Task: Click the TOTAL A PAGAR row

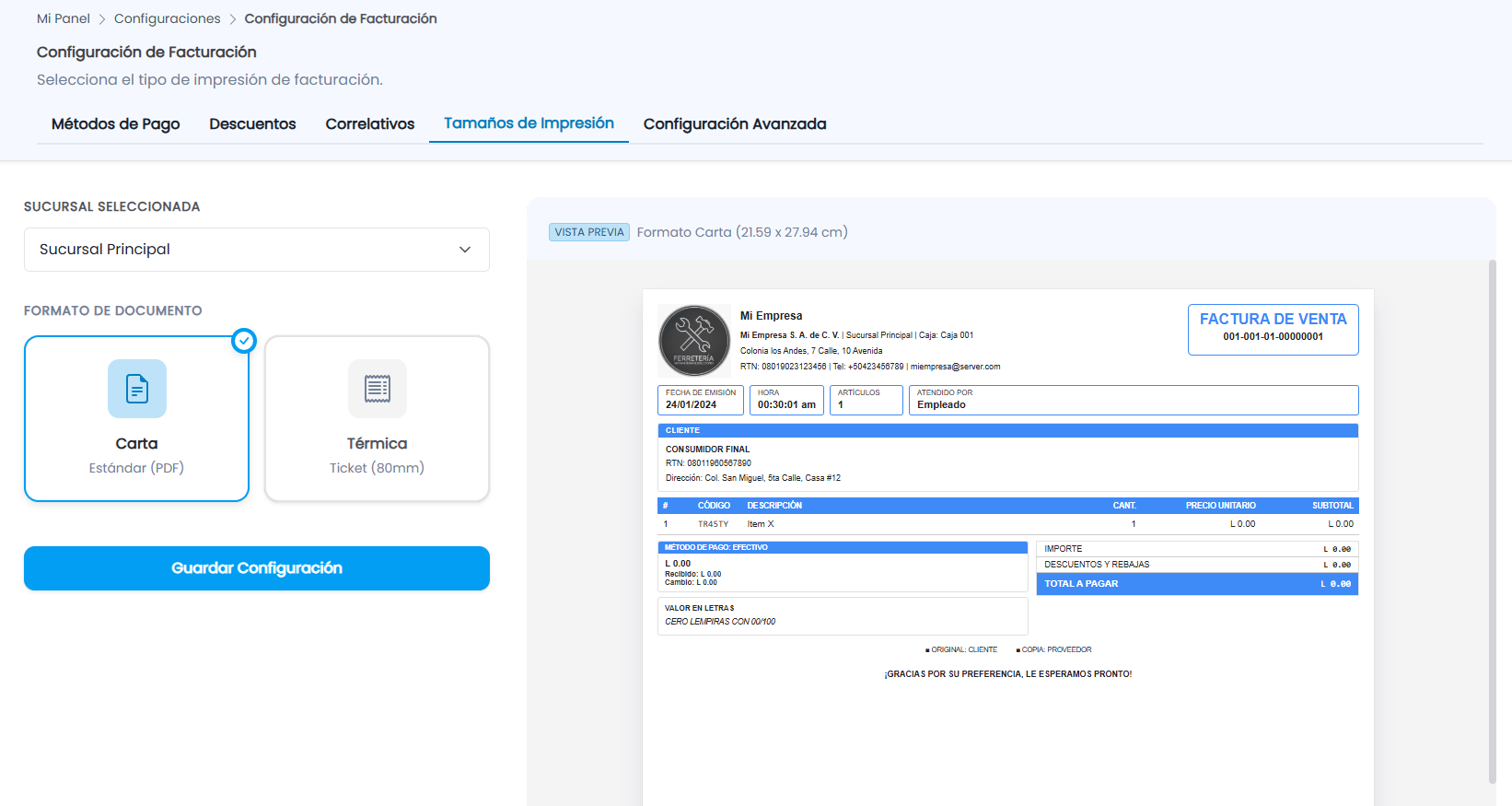Action: pos(1197,584)
